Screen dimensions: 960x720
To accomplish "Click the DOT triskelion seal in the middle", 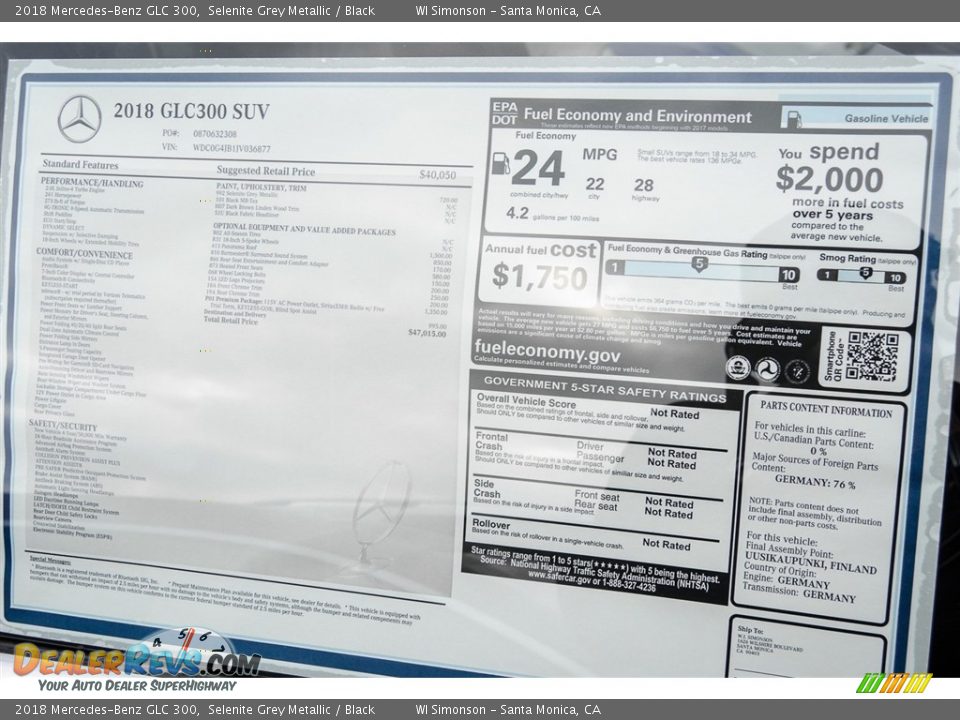I will pos(767,370).
